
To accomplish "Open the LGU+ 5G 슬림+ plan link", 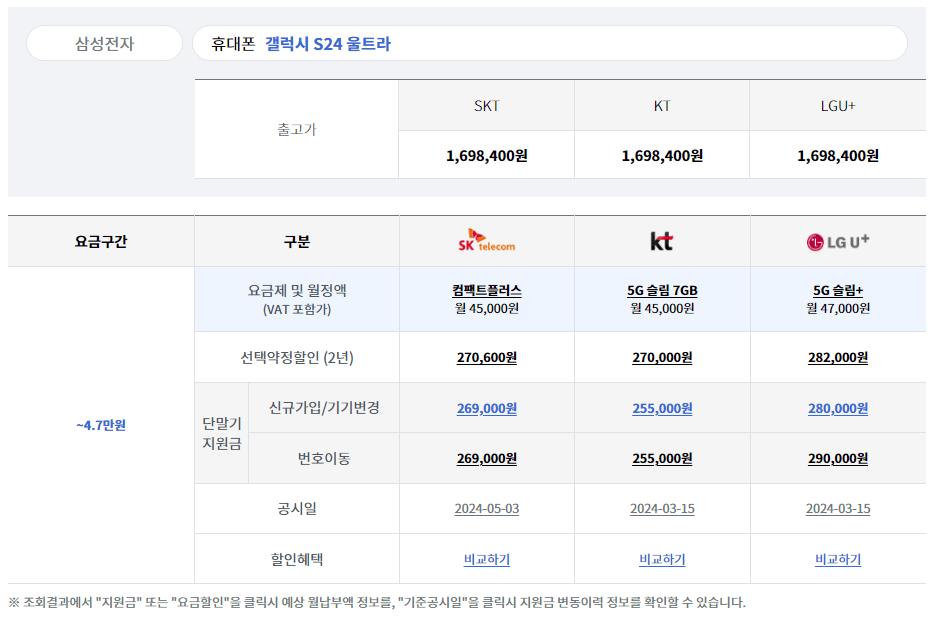I will click(x=837, y=291).
